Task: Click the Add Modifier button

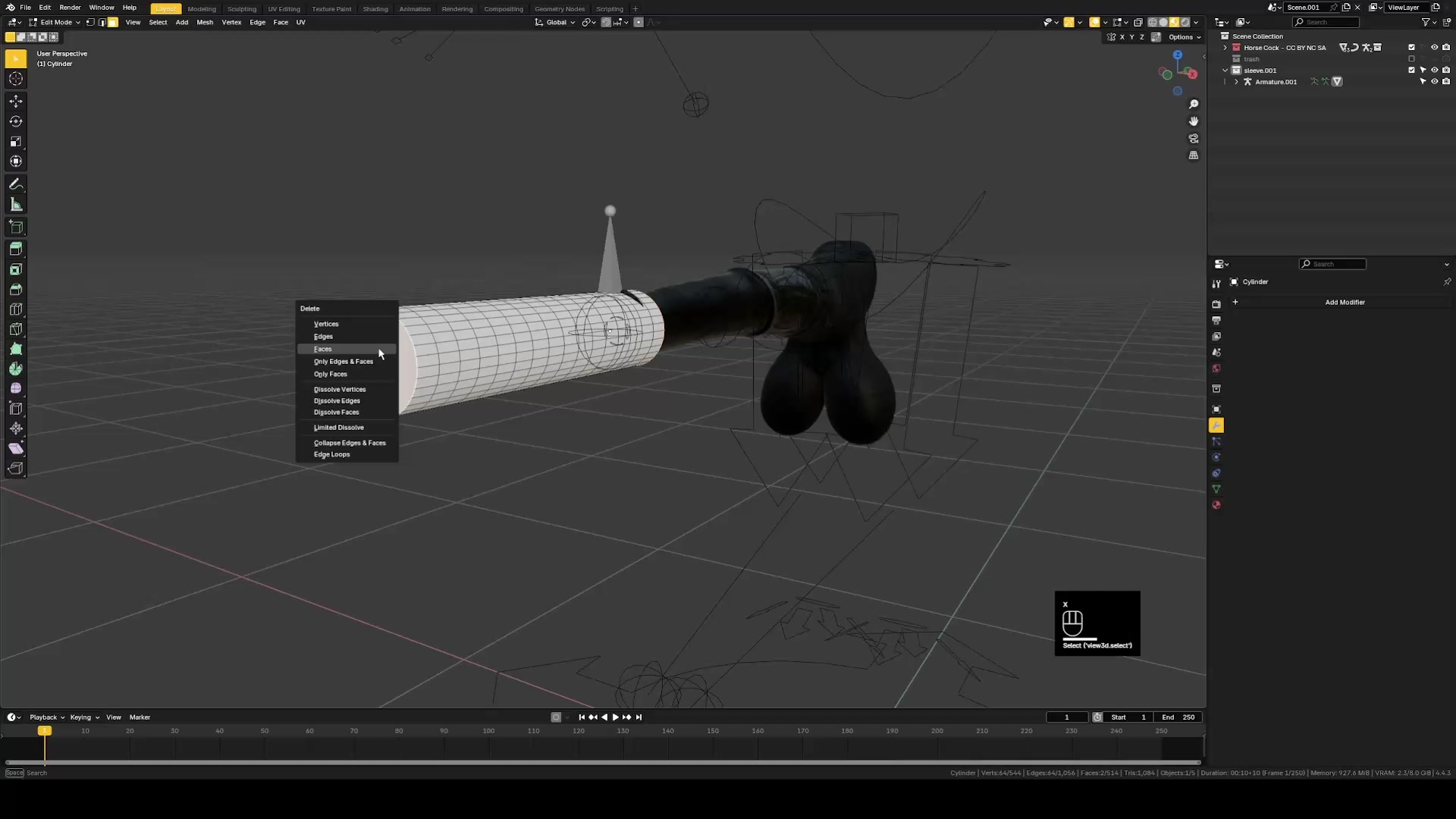Action: (1345, 302)
